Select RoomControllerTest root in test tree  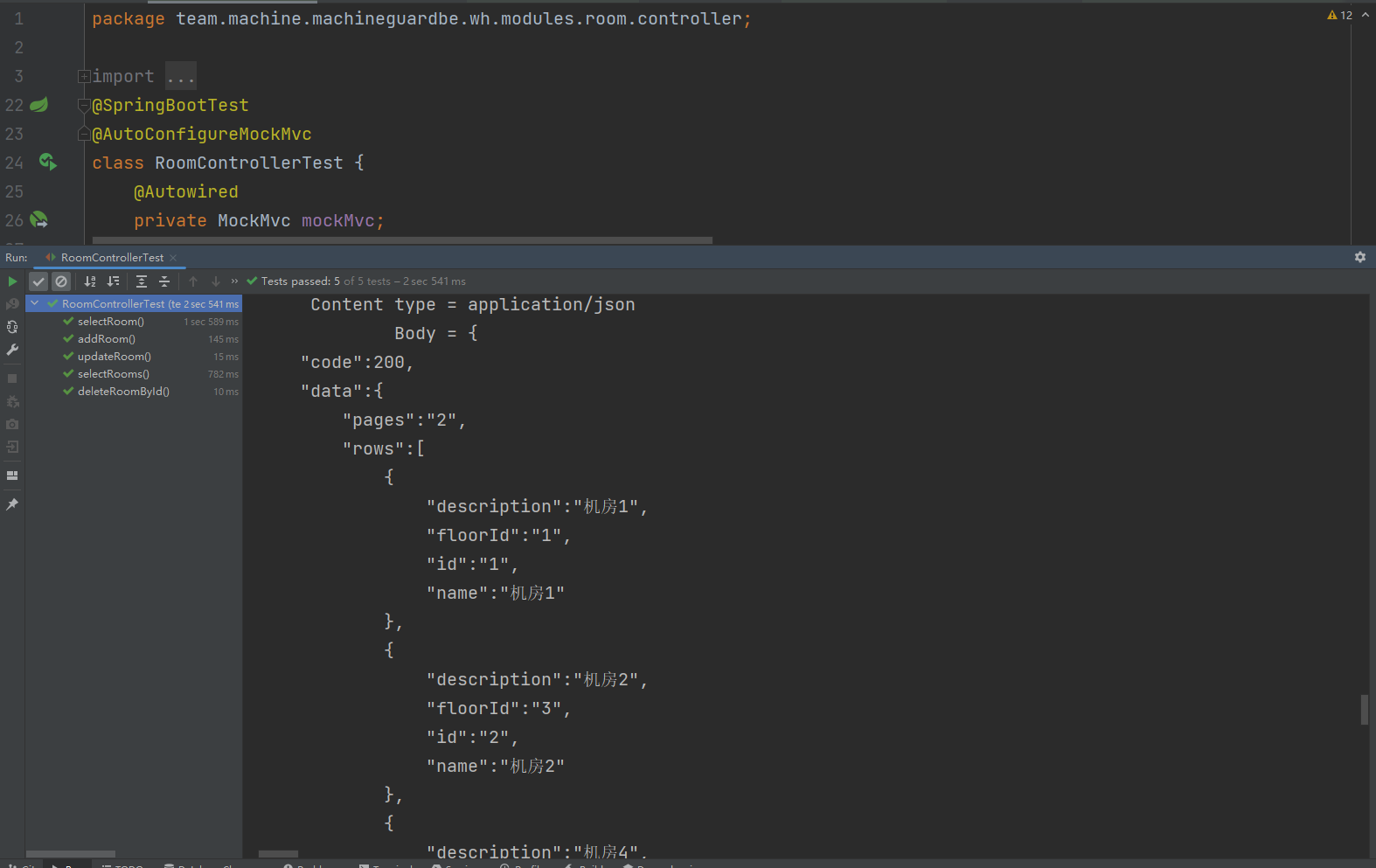tap(135, 304)
